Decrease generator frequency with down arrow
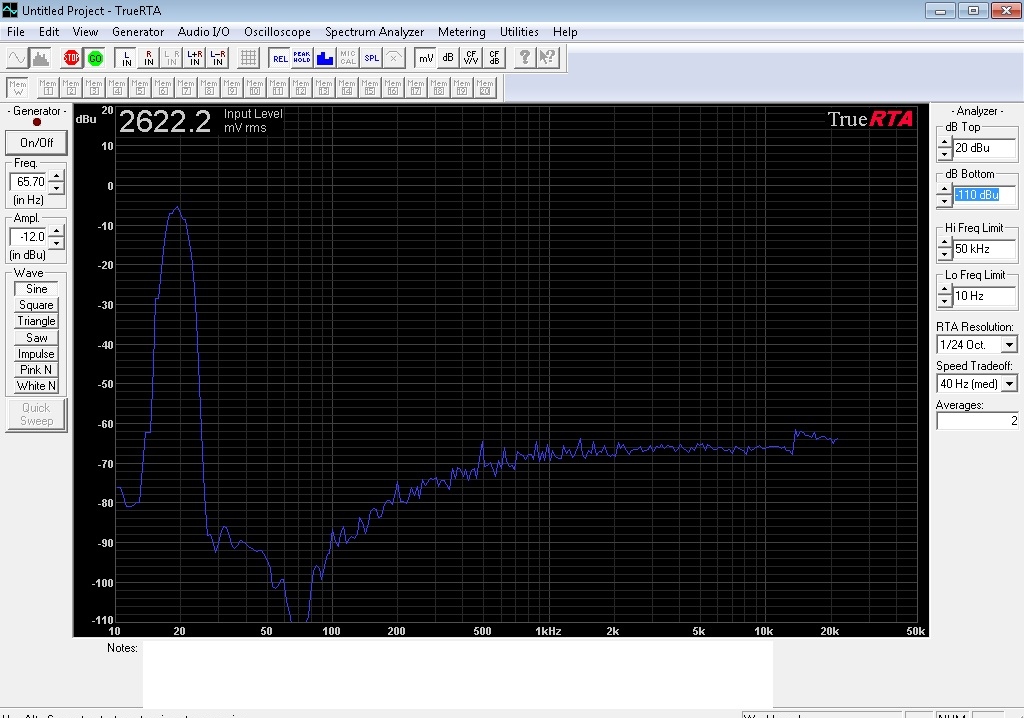This screenshot has width=1024, height=718. point(56,188)
